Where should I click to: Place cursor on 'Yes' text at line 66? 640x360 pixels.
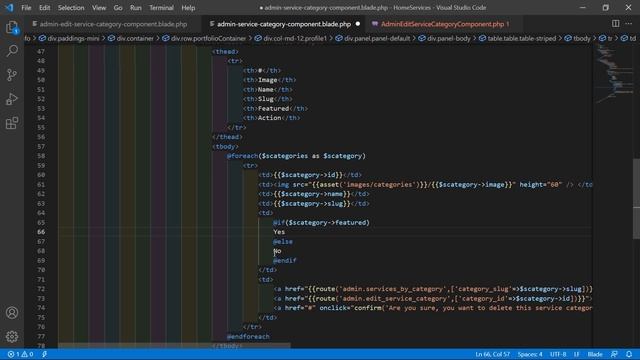279,232
